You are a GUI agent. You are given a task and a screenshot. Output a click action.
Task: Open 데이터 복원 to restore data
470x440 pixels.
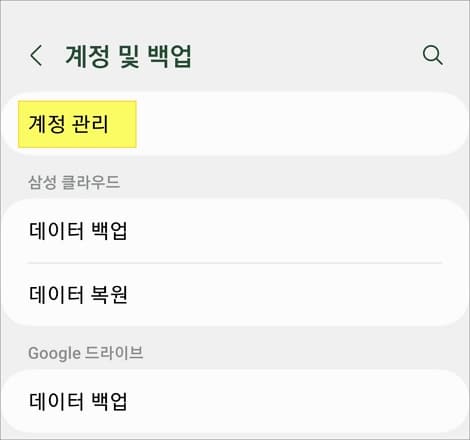235,294
